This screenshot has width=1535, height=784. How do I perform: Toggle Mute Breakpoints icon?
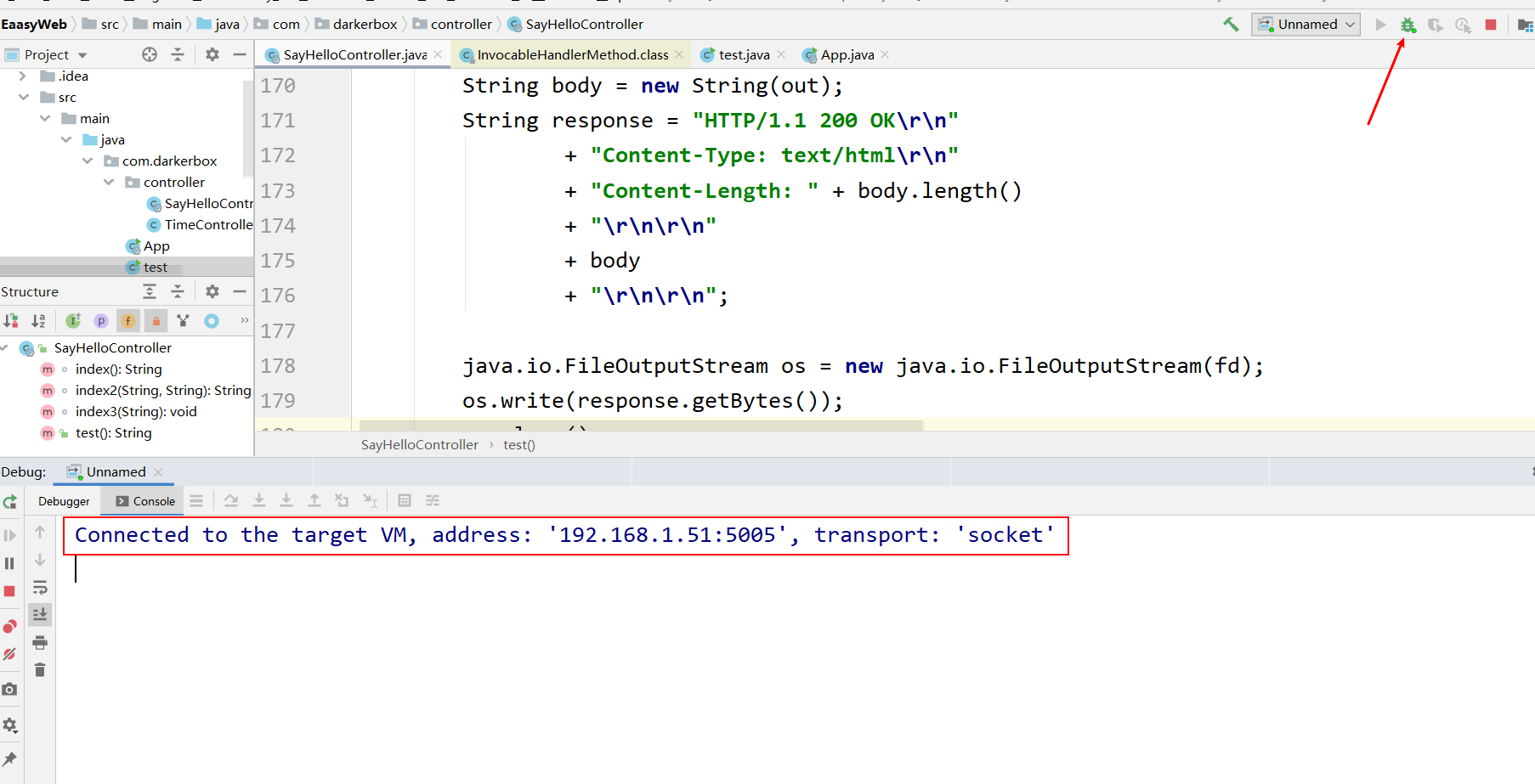(x=10, y=654)
